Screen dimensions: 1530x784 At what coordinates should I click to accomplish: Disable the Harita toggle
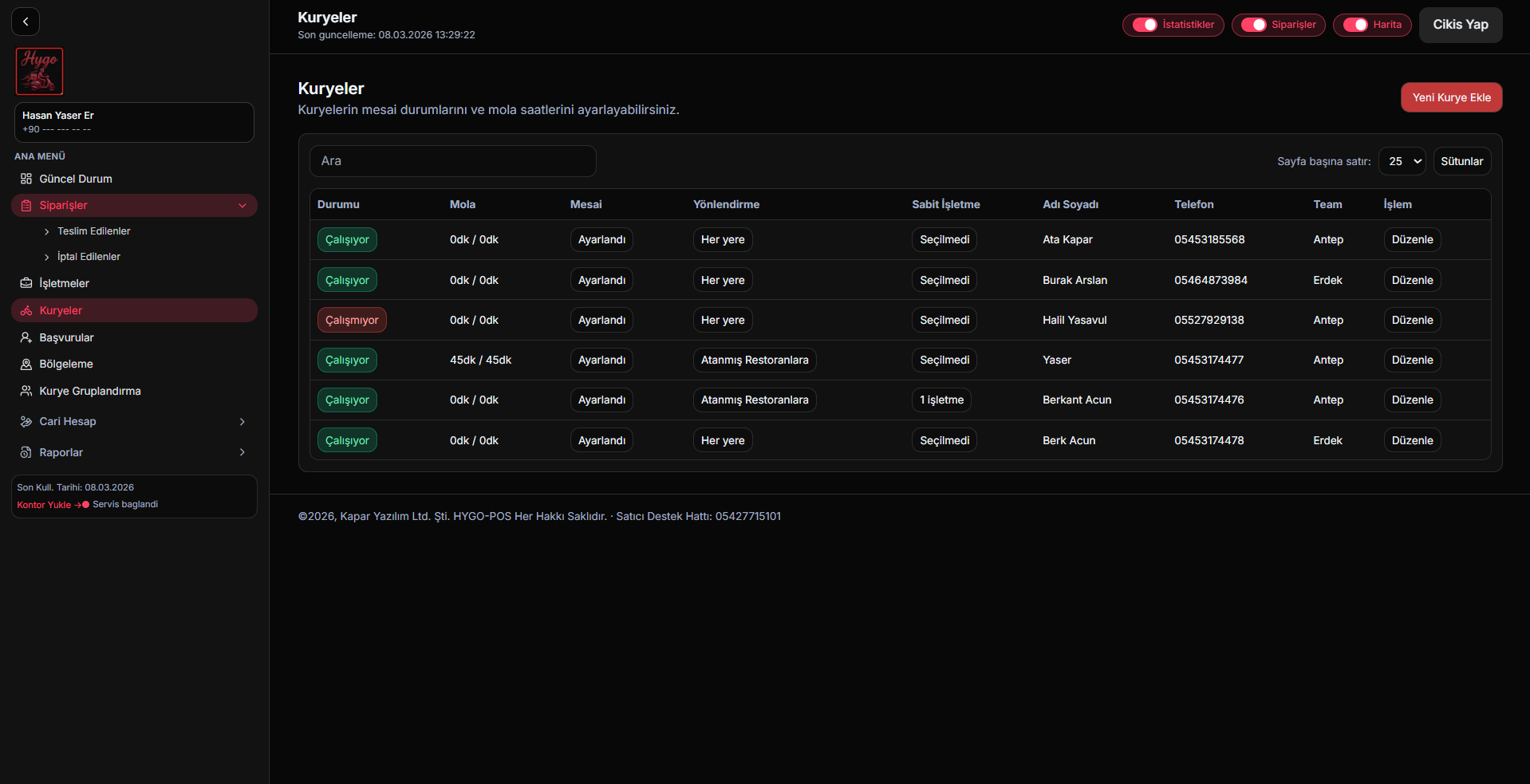[1355, 25]
